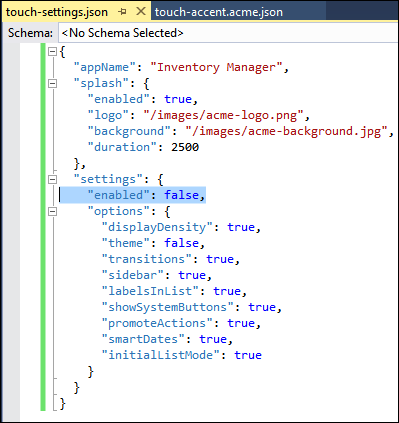Image resolution: width=399 pixels, height=423 pixels.
Task: Click the "initialListMode" key
Action: pos(161,355)
